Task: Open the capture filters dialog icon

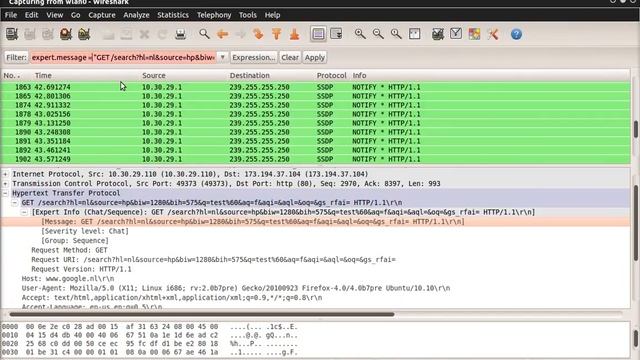Action: (438, 34)
